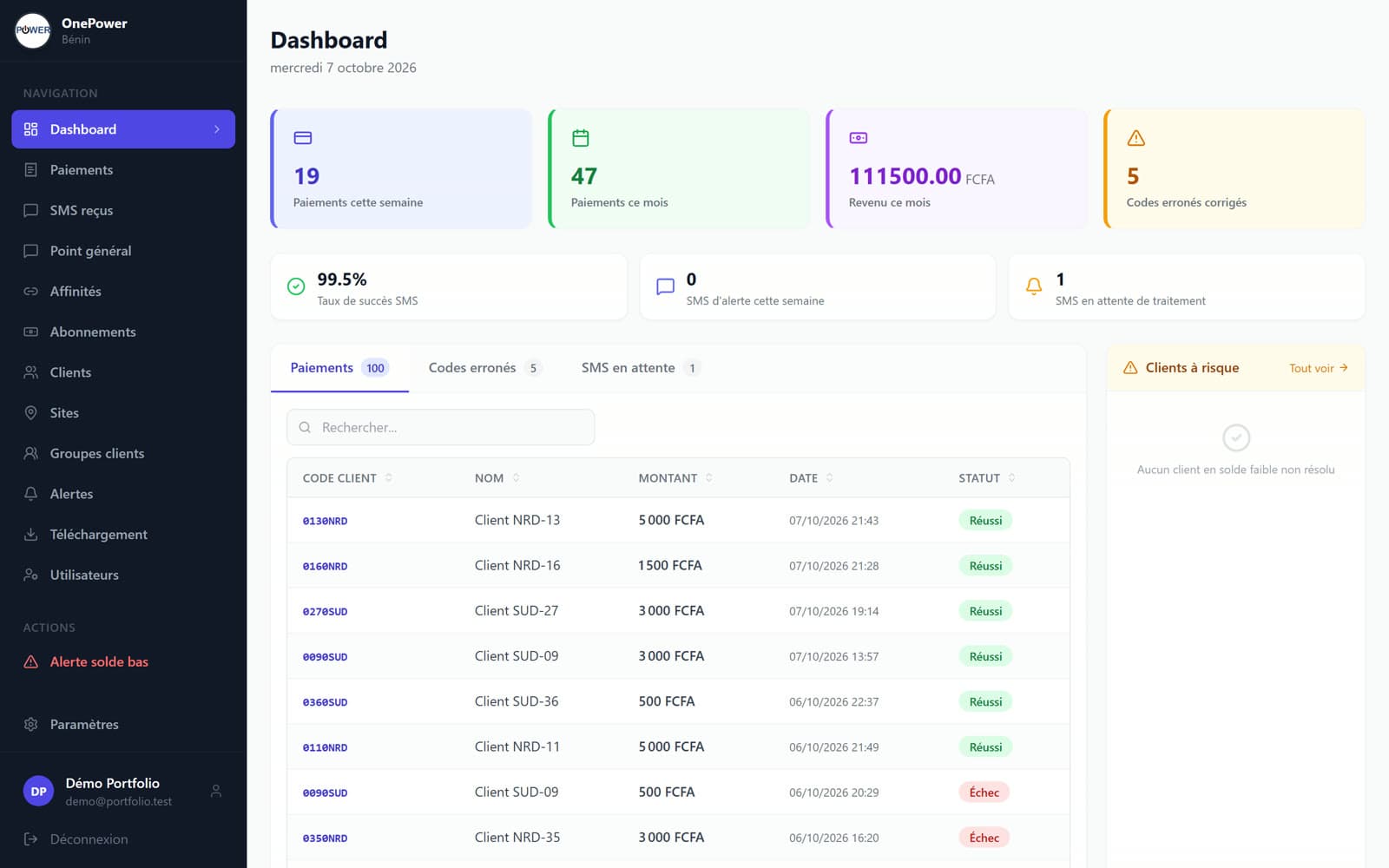The image size is (1389, 868).
Task: Sort table by NOM column
Action: point(497,478)
